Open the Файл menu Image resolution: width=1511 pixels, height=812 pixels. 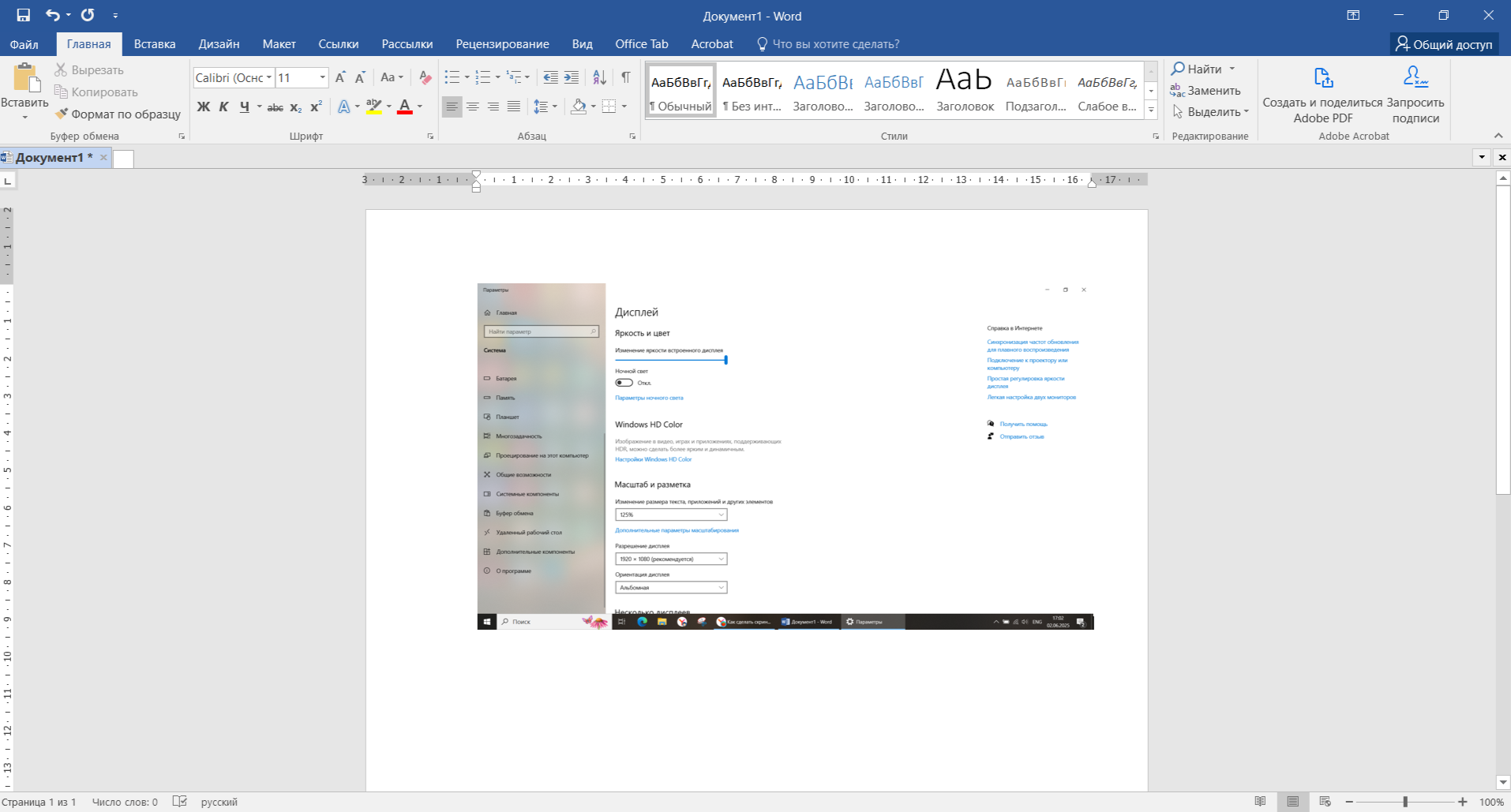tap(24, 44)
